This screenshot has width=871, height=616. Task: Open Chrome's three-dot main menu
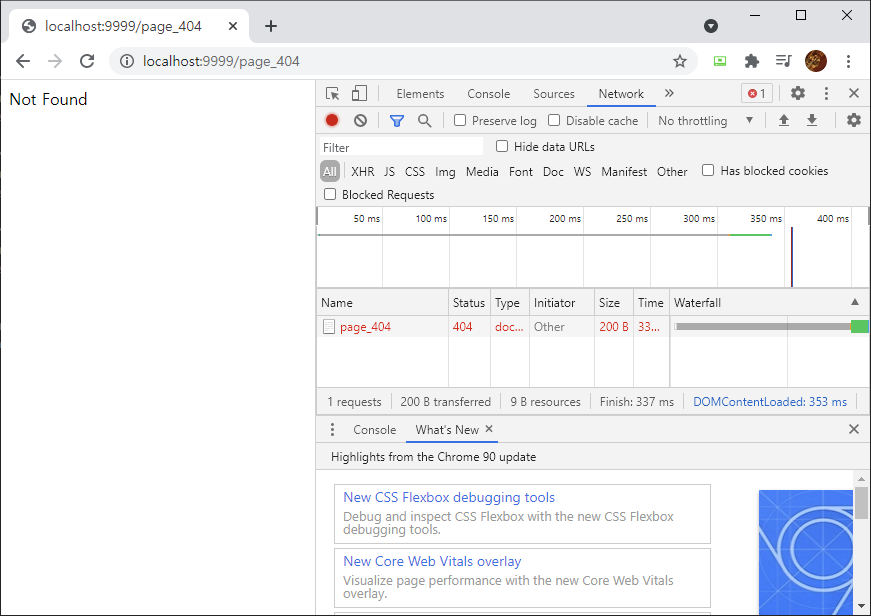(x=848, y=61)
